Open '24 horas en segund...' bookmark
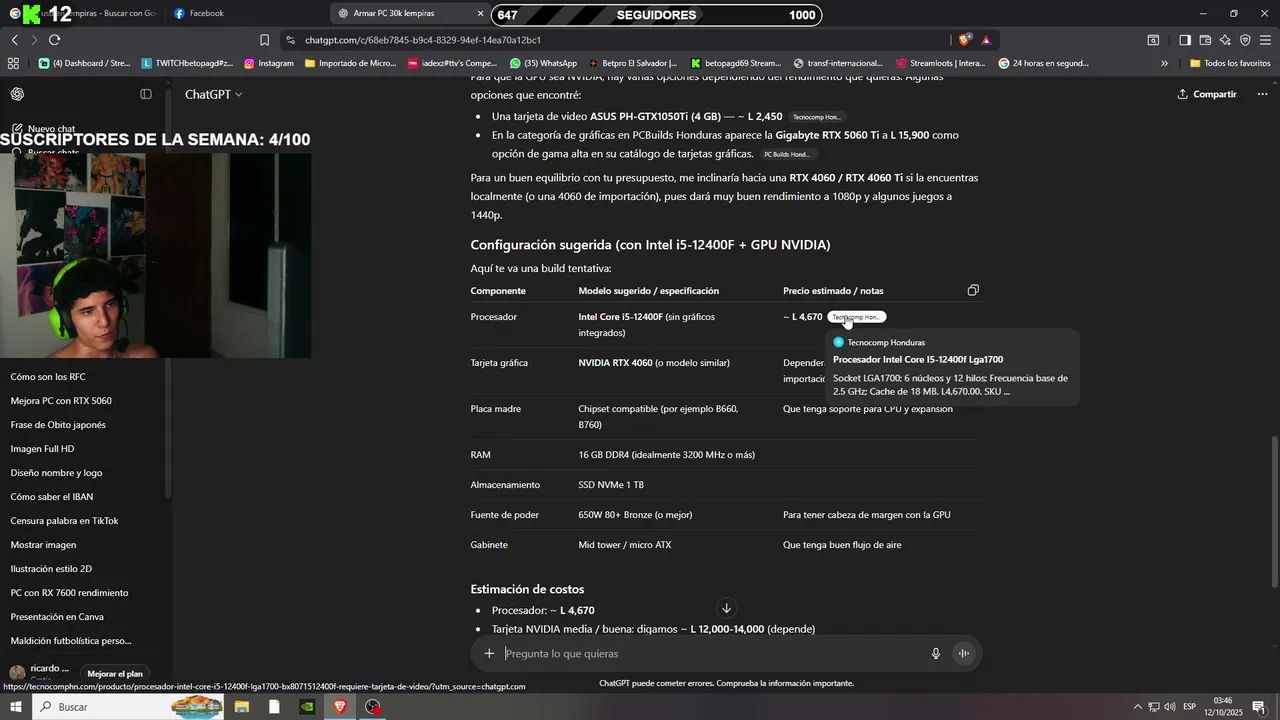This screenshot has width=1280, height=720. [1044, 63]
